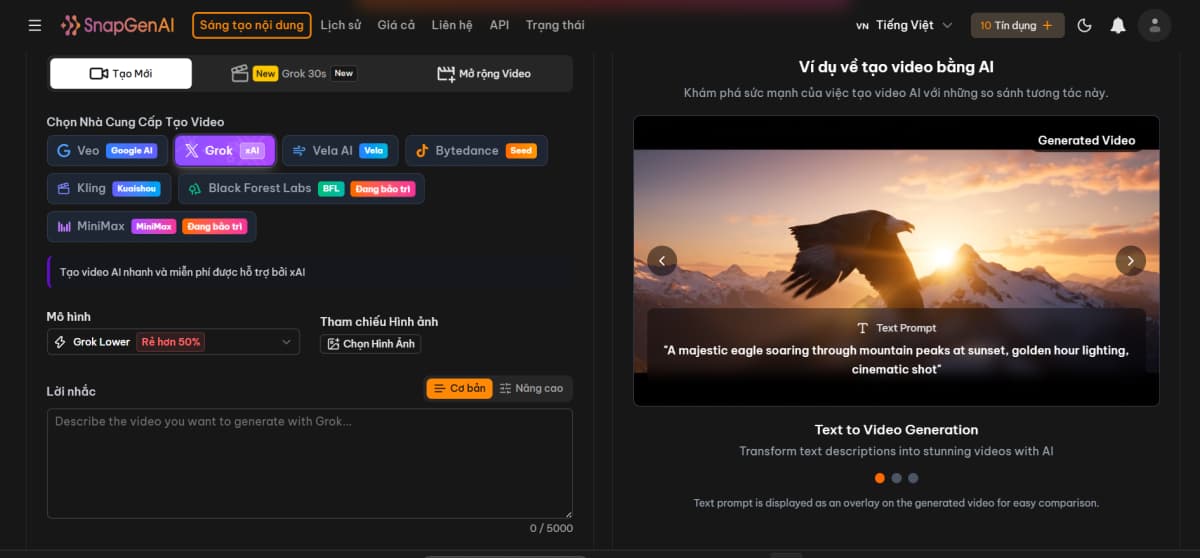
Task: Click the Đang bảo trì badge on MiniMax
Action: 214,226
